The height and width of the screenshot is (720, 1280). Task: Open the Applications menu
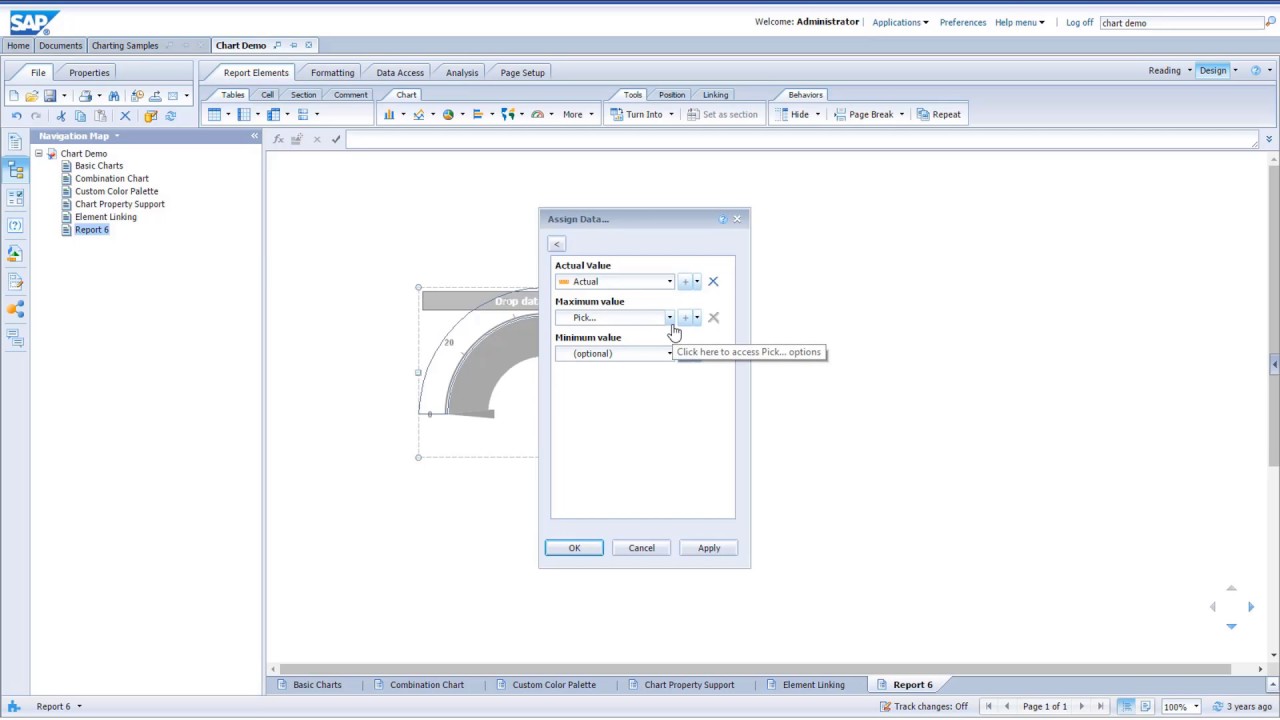(x=900, y=22)
